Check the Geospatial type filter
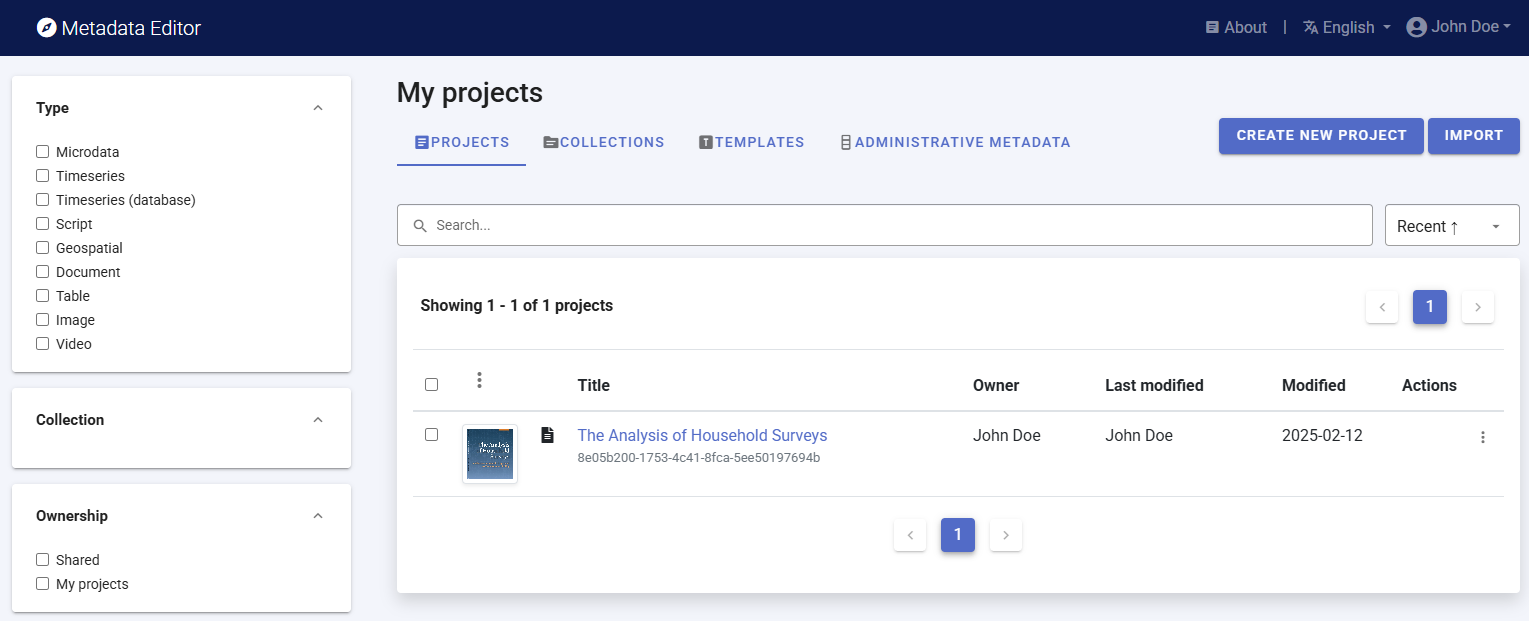The height and width of the screenshot is (621, 1529). pyautogui.click(x=42, y=248)
